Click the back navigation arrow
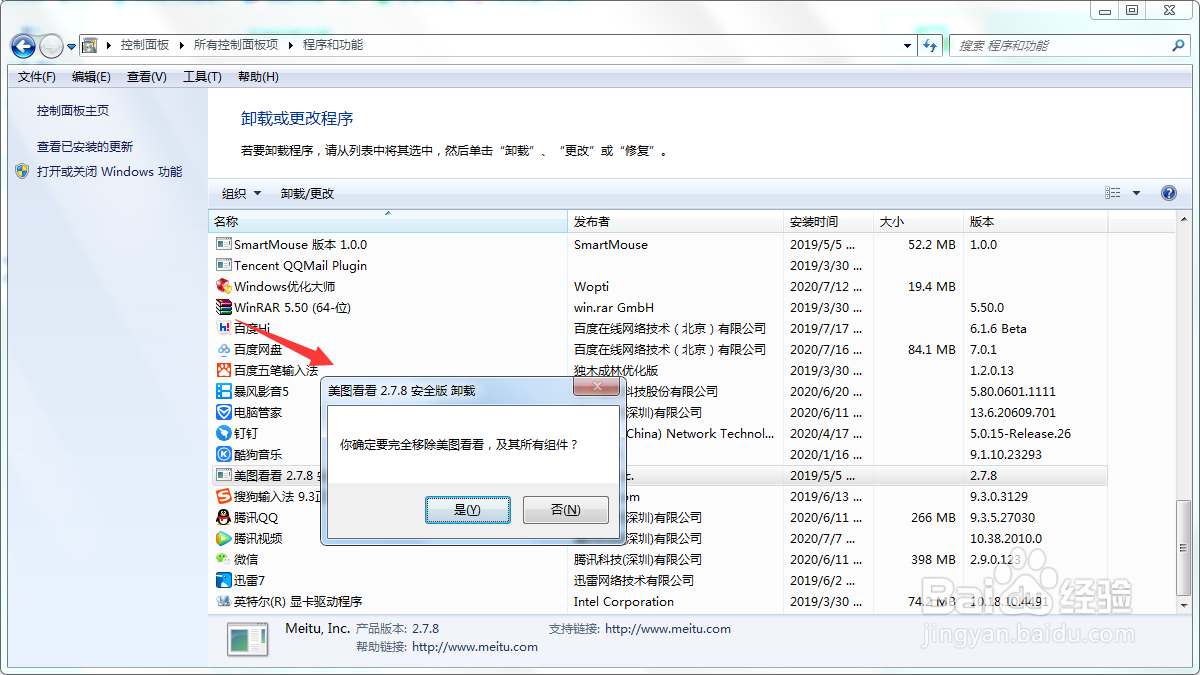Viewport: 1200px width, 675px height. point(24,46)
